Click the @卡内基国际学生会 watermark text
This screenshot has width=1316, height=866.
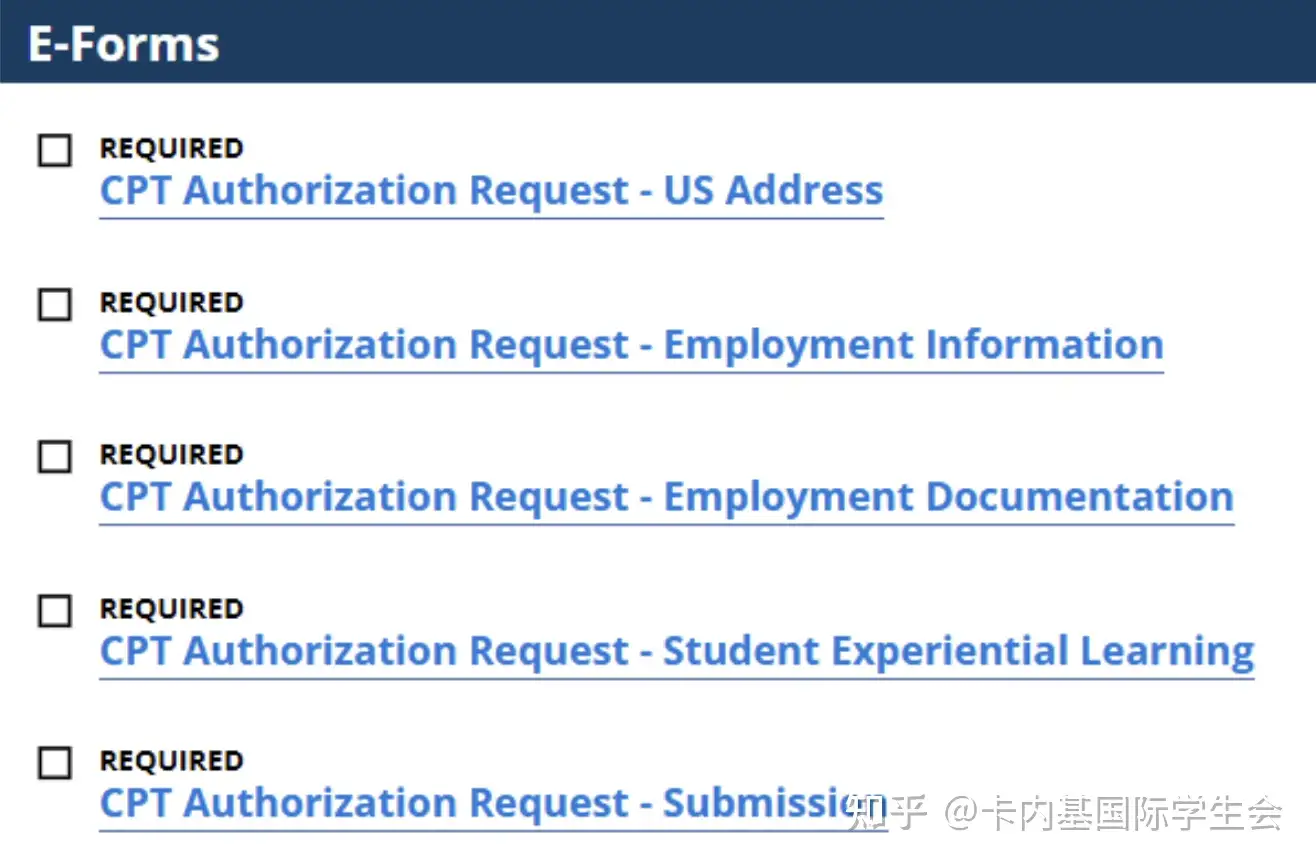click(1114, 813)
